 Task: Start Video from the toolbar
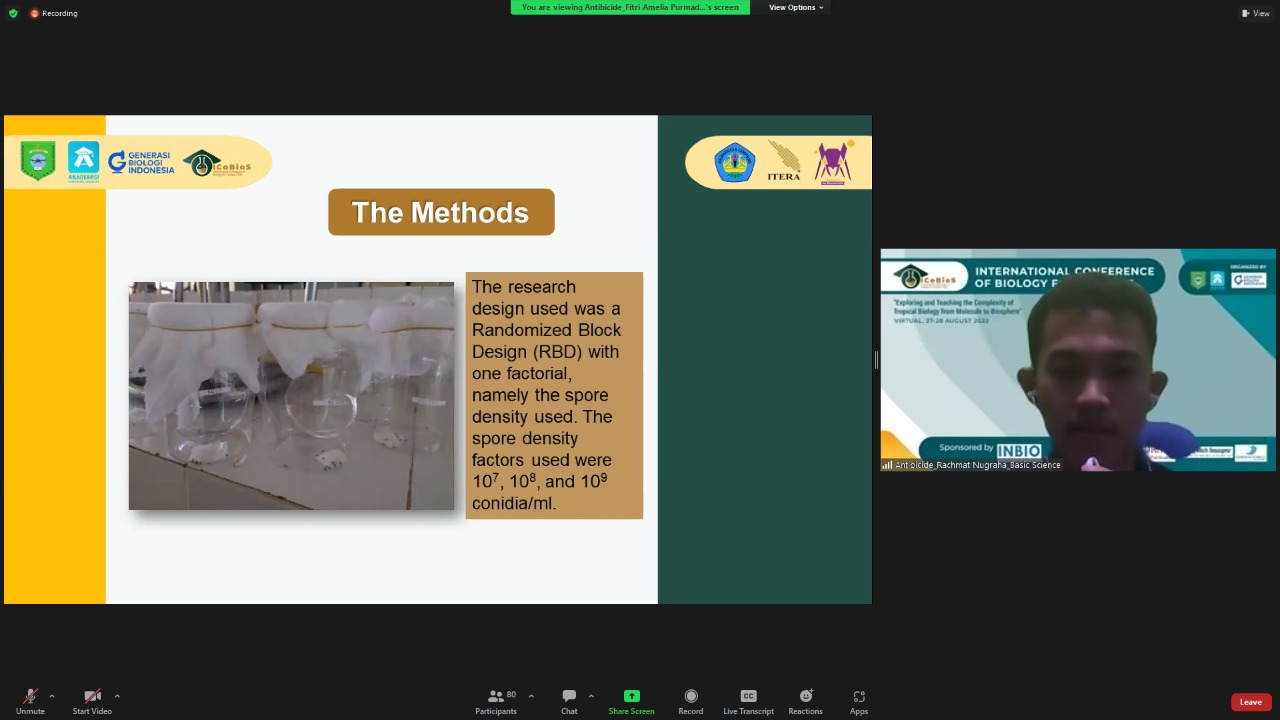pyautogui.click(x=92, y=701)
